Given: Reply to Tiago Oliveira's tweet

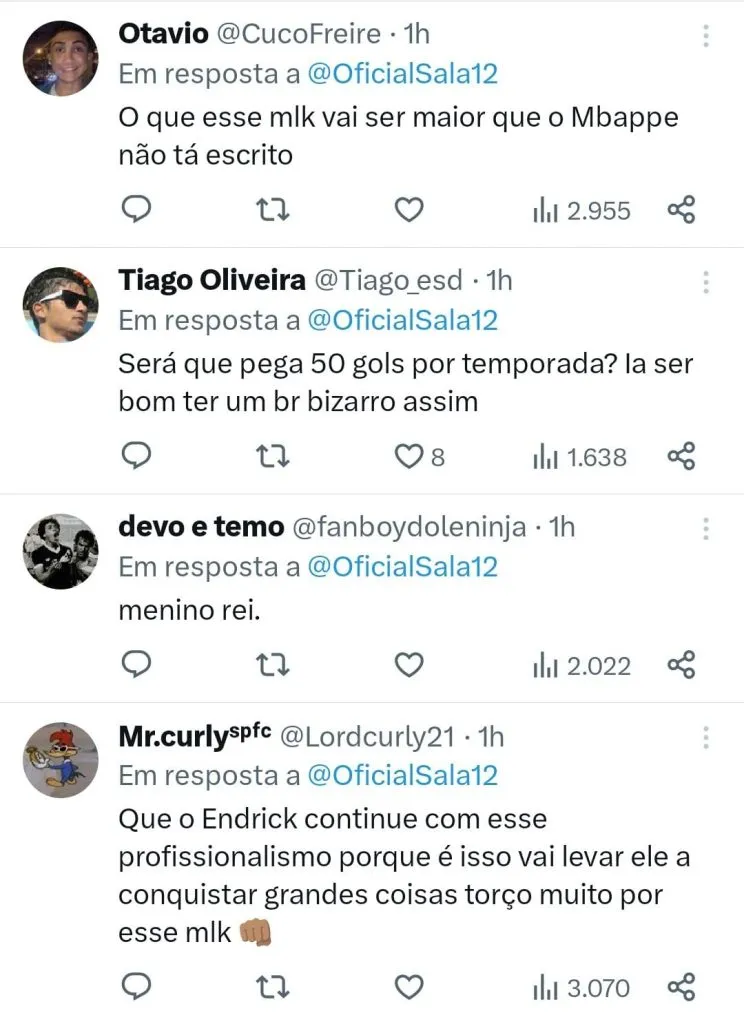Looking at the screenshot, I should click(136, 457).
